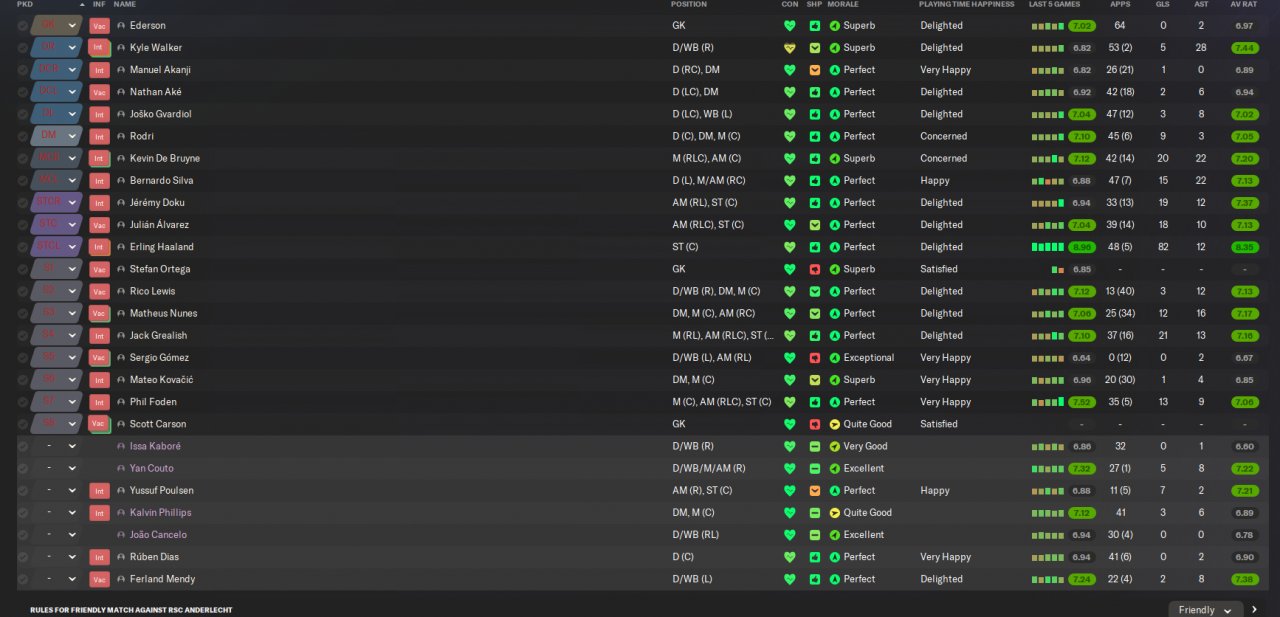Click the Int badge for Rodri
The height and width of the screenshot is (617, 1280).
[x=99, y=136]
